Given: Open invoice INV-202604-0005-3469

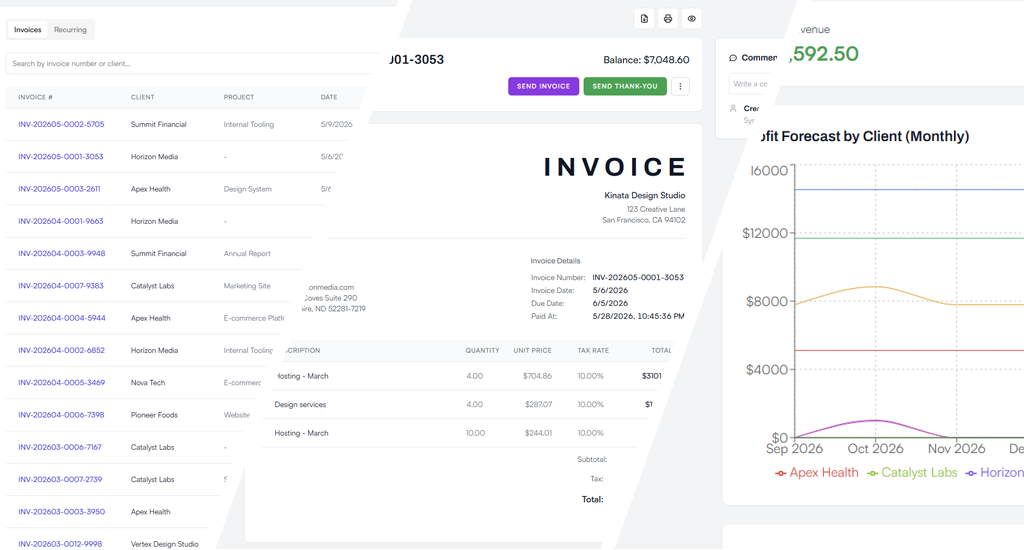Looking at the screenshot, I should pyautogui.click(x=61, y=383).
